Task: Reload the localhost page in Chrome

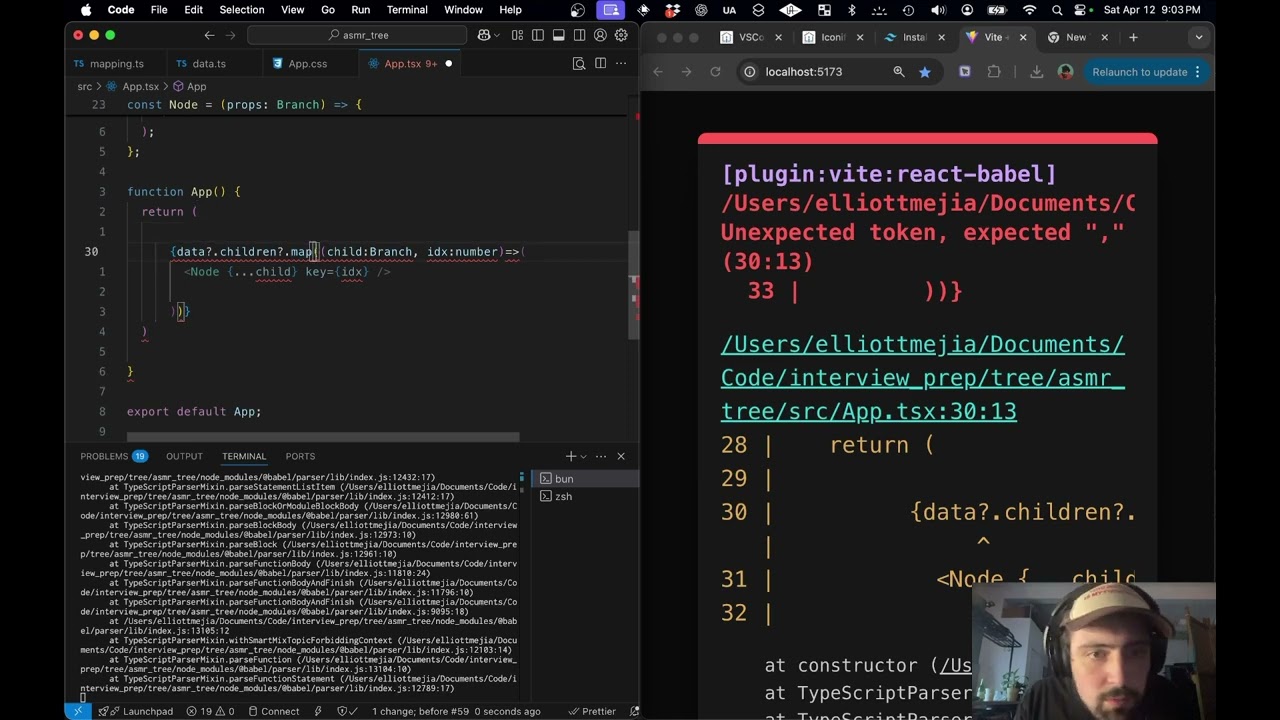Action: [x=715, y=72]
